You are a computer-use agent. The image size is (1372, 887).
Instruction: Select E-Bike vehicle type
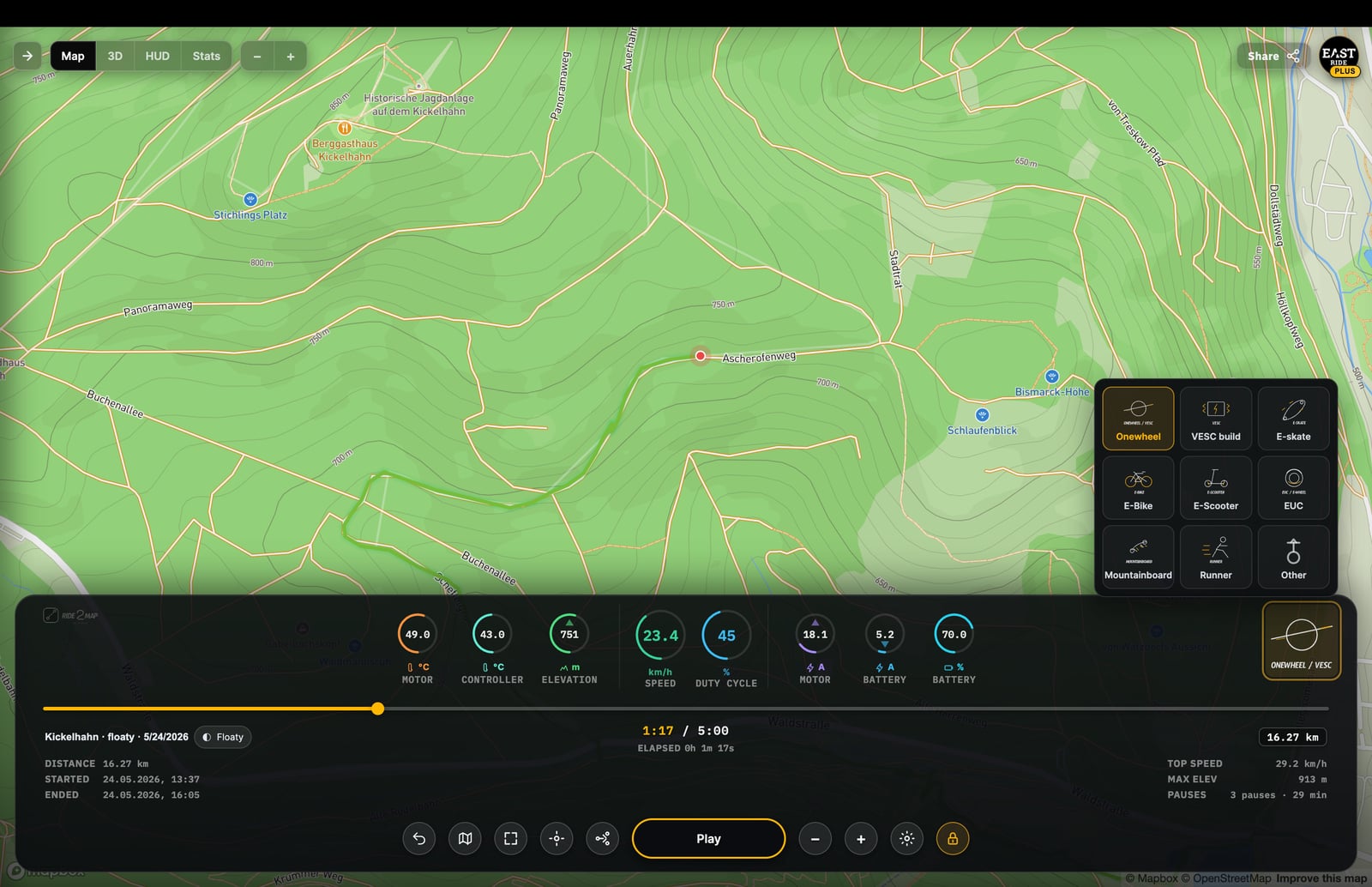coord(1138,488)
